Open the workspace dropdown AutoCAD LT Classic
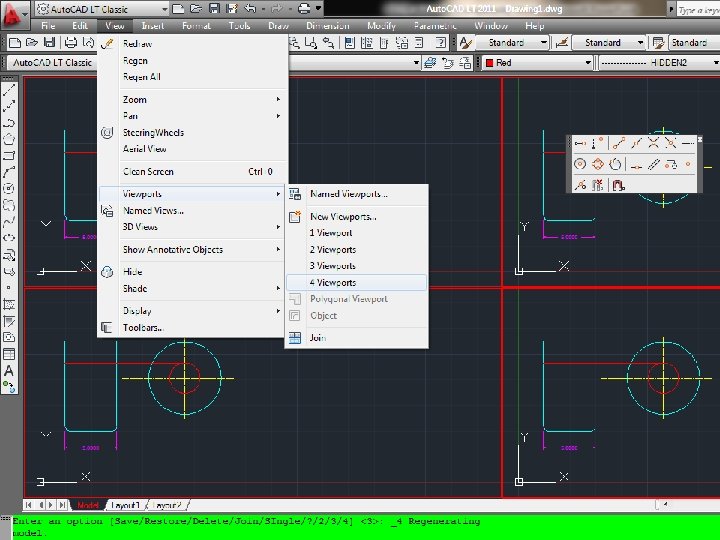Viewport: 720px width, 540px height. click(102, 9)
